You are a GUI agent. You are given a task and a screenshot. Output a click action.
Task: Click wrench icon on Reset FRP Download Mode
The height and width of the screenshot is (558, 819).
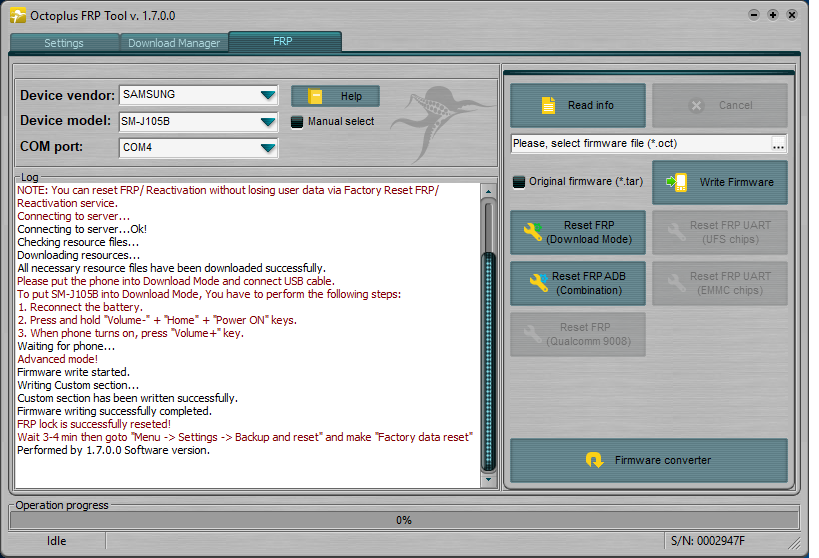coord(533,231)
